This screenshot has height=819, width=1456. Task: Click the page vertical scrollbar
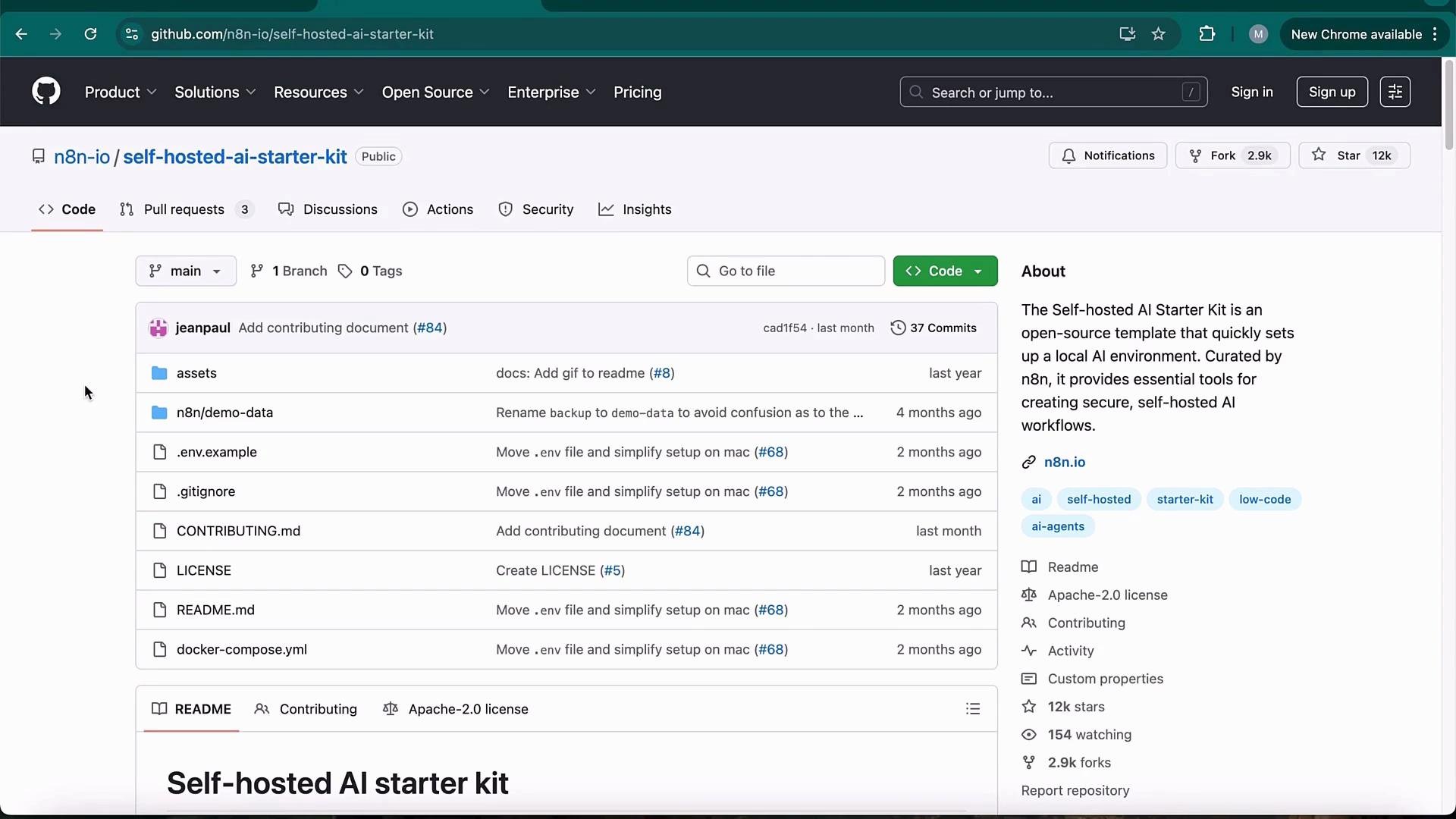(x=1448, y=106)
